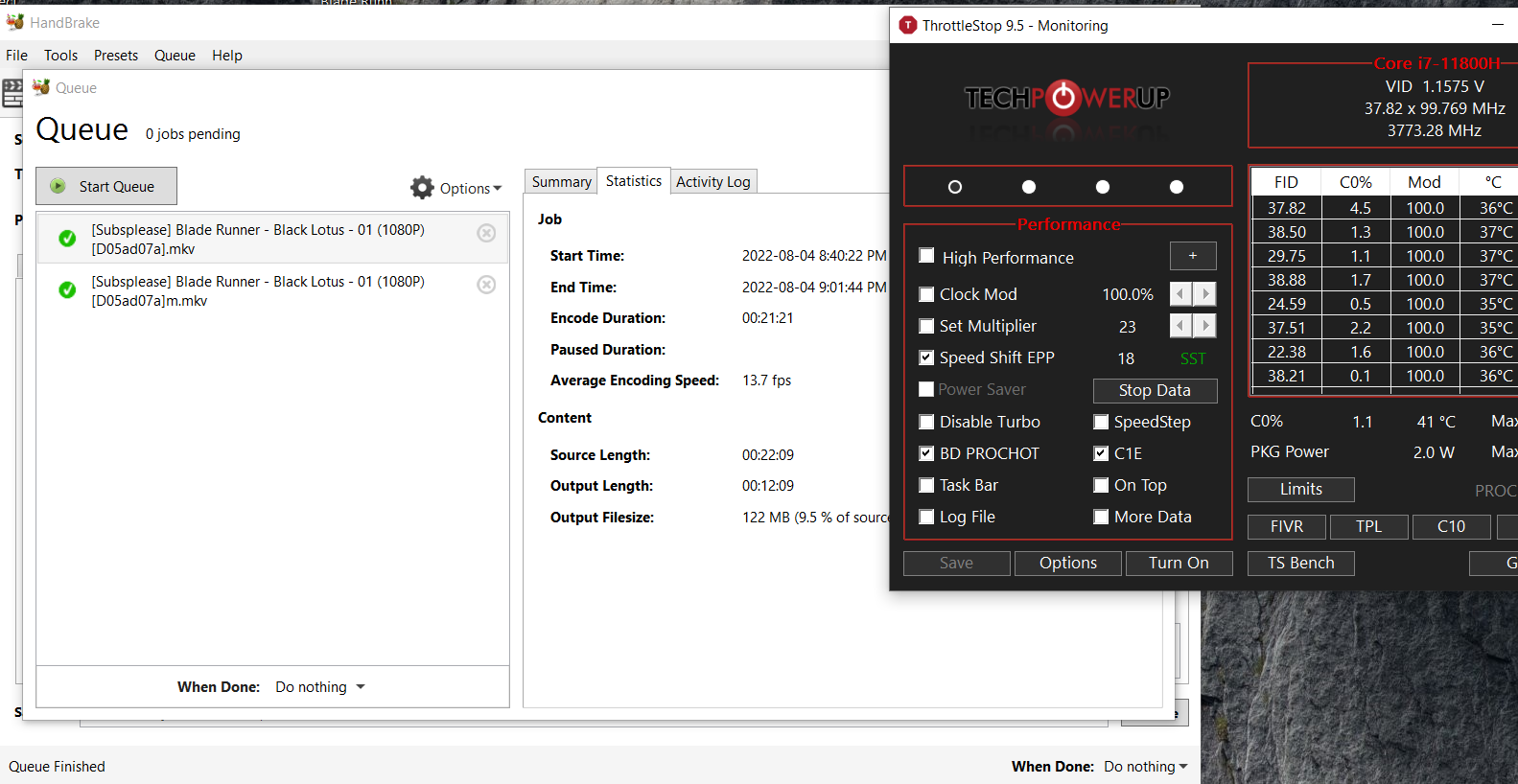The image size is (1518, 784).
Task: Click the TS Bench button
Action: pyautogui.click(x=1301, y=563)
